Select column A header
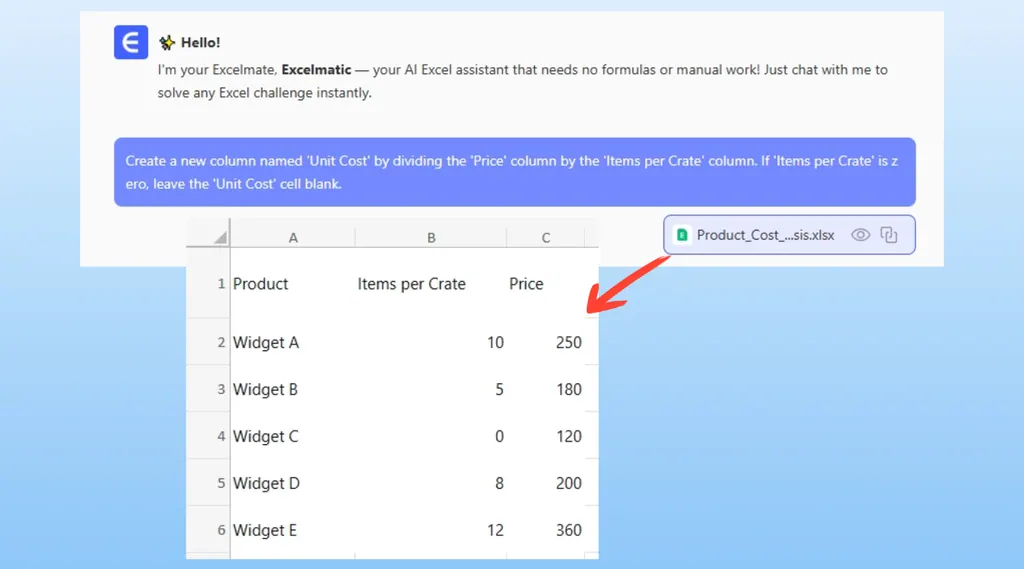 click(x=293, y=238)
